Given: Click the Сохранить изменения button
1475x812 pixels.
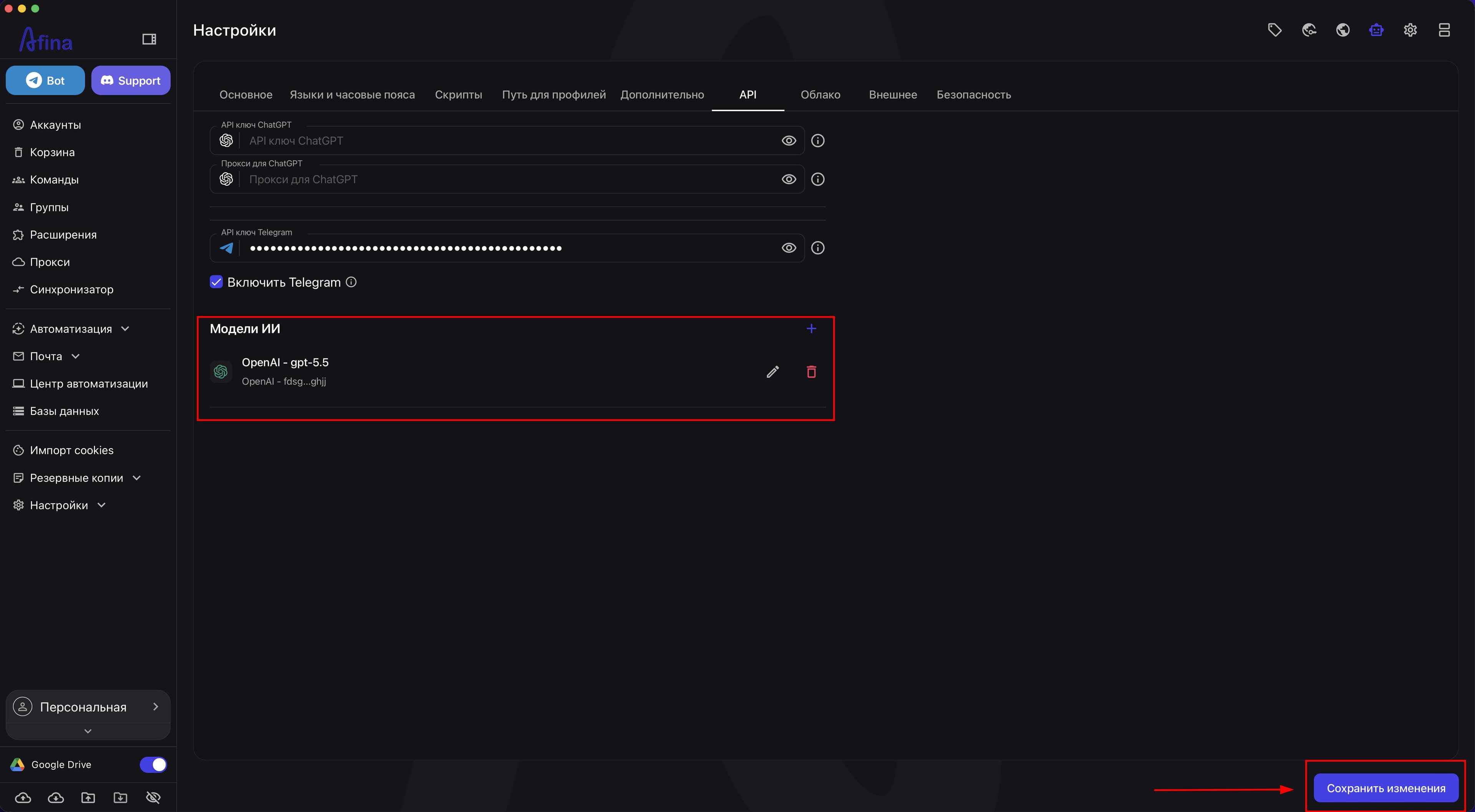Looking at the screenshot, I should [x=1386, y=788].
